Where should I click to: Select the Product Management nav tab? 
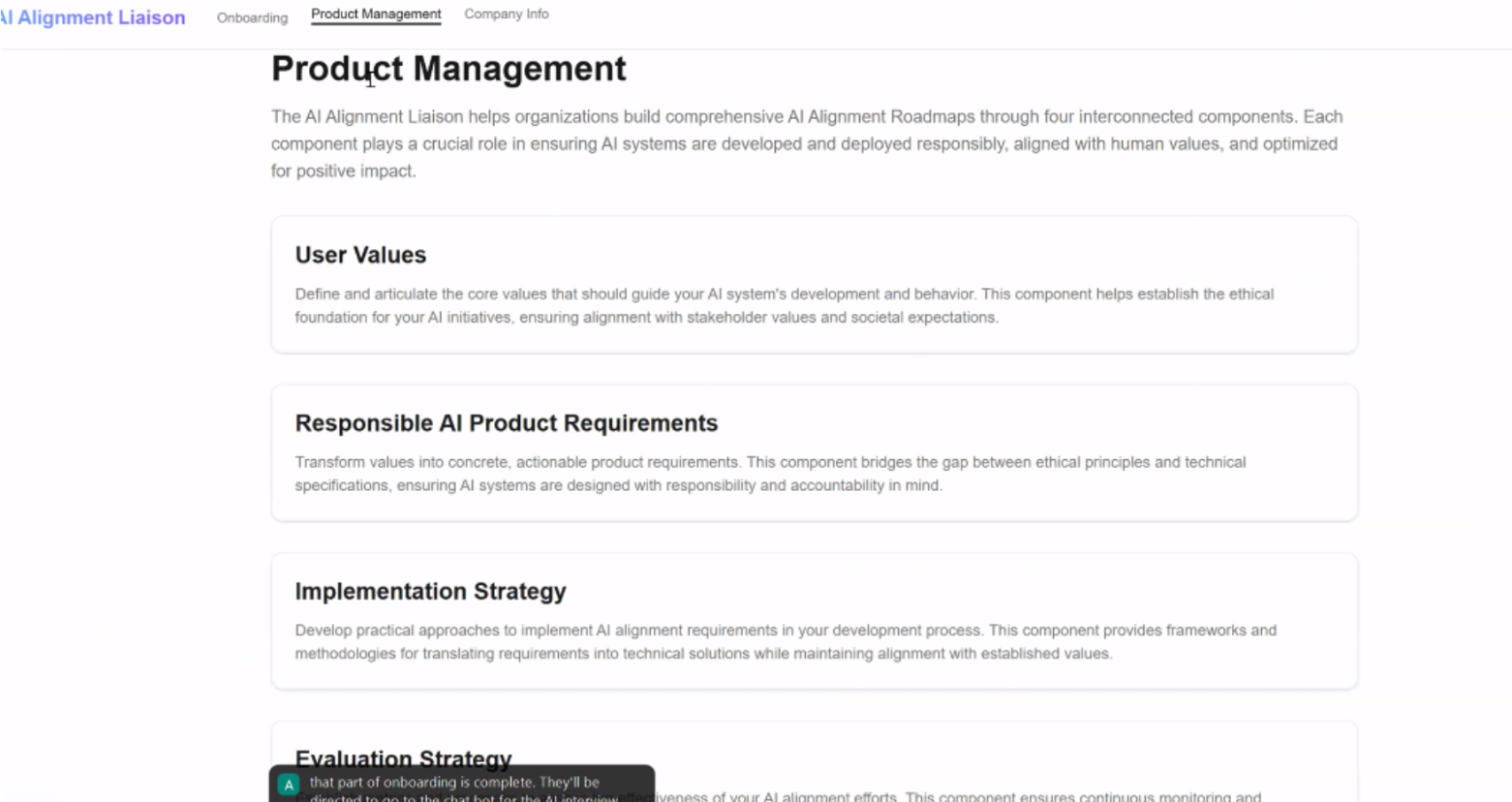coord(376,15)
